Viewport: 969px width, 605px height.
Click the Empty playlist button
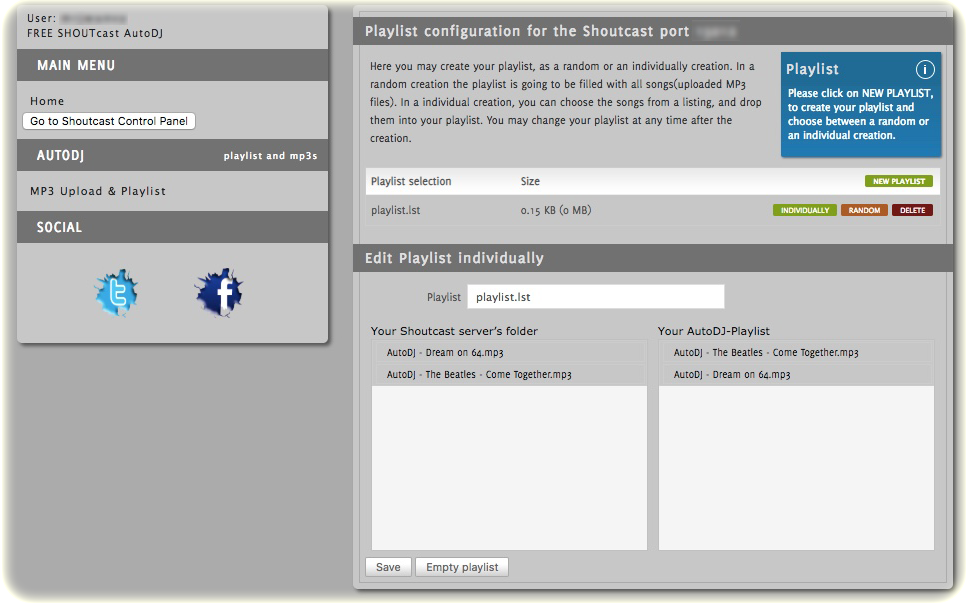(x=462, y=567)
